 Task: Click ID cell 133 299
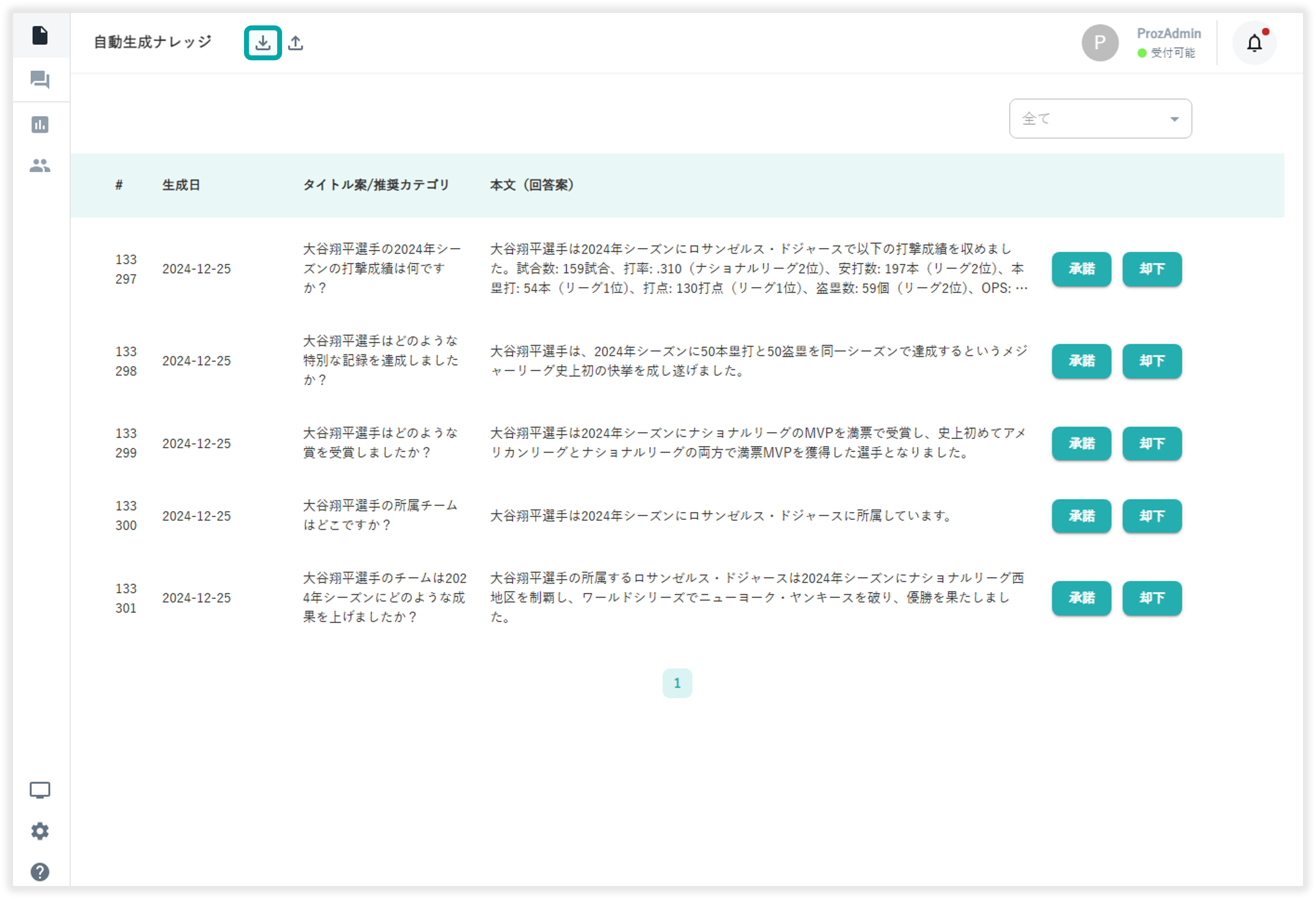tap(126, 443)
